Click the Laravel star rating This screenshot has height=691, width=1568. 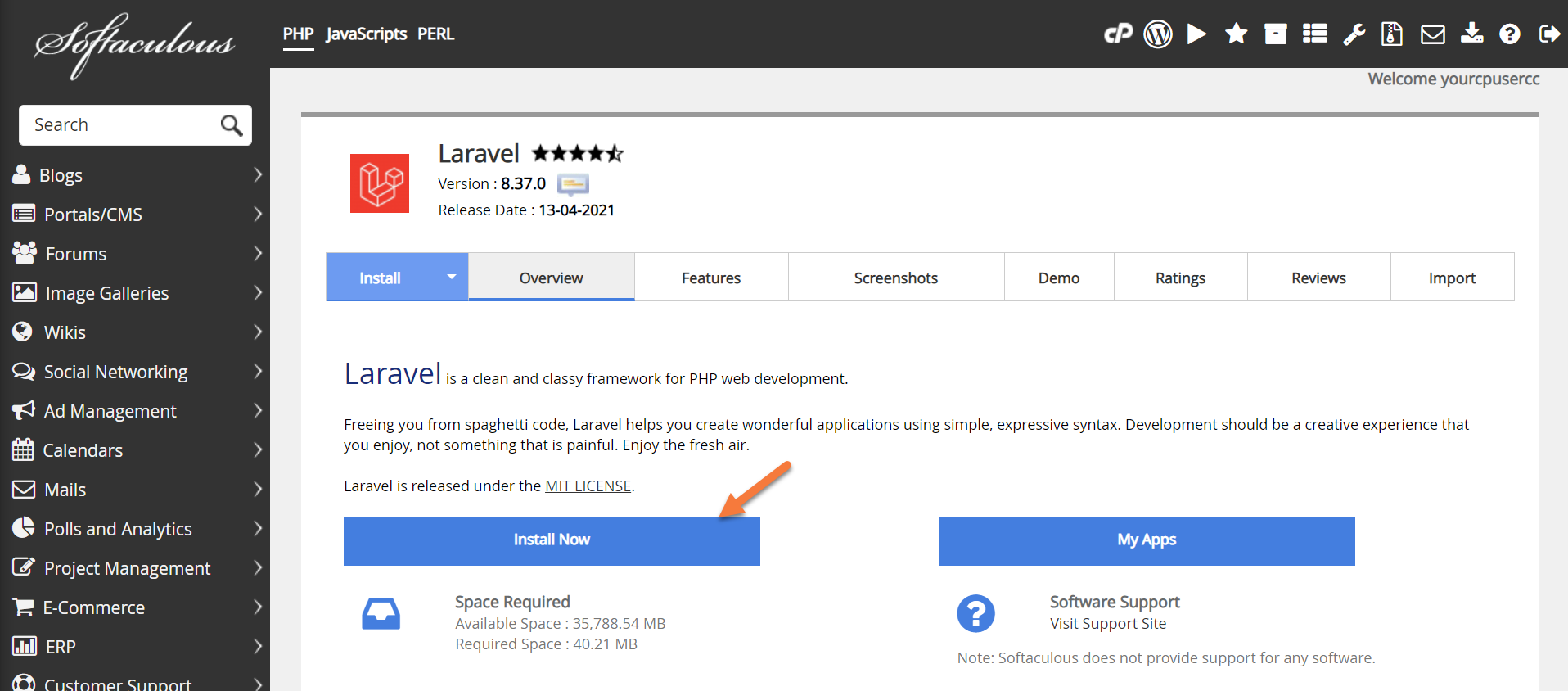[x=578, y=153]
